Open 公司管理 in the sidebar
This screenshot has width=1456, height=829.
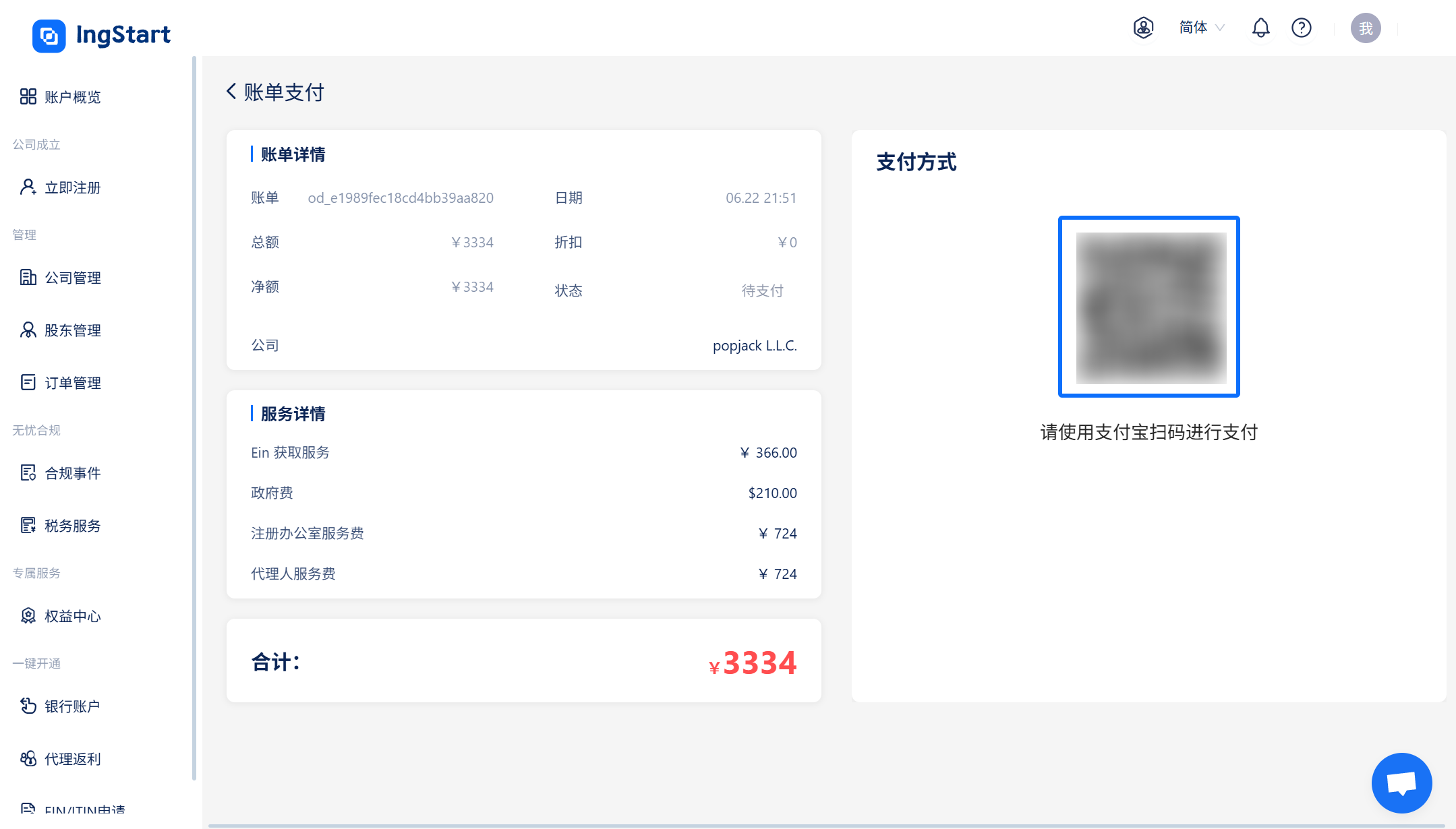click(72, 278)
